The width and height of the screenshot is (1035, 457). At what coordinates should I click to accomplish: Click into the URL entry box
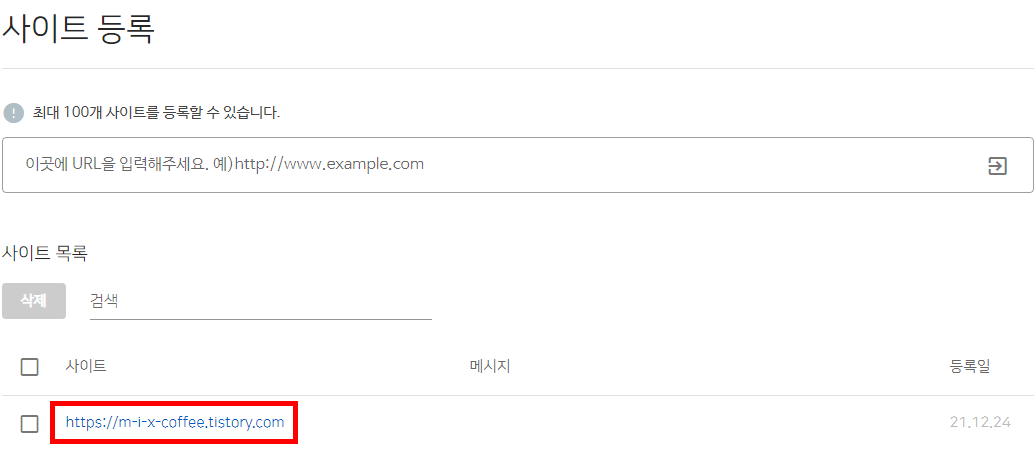518,165
